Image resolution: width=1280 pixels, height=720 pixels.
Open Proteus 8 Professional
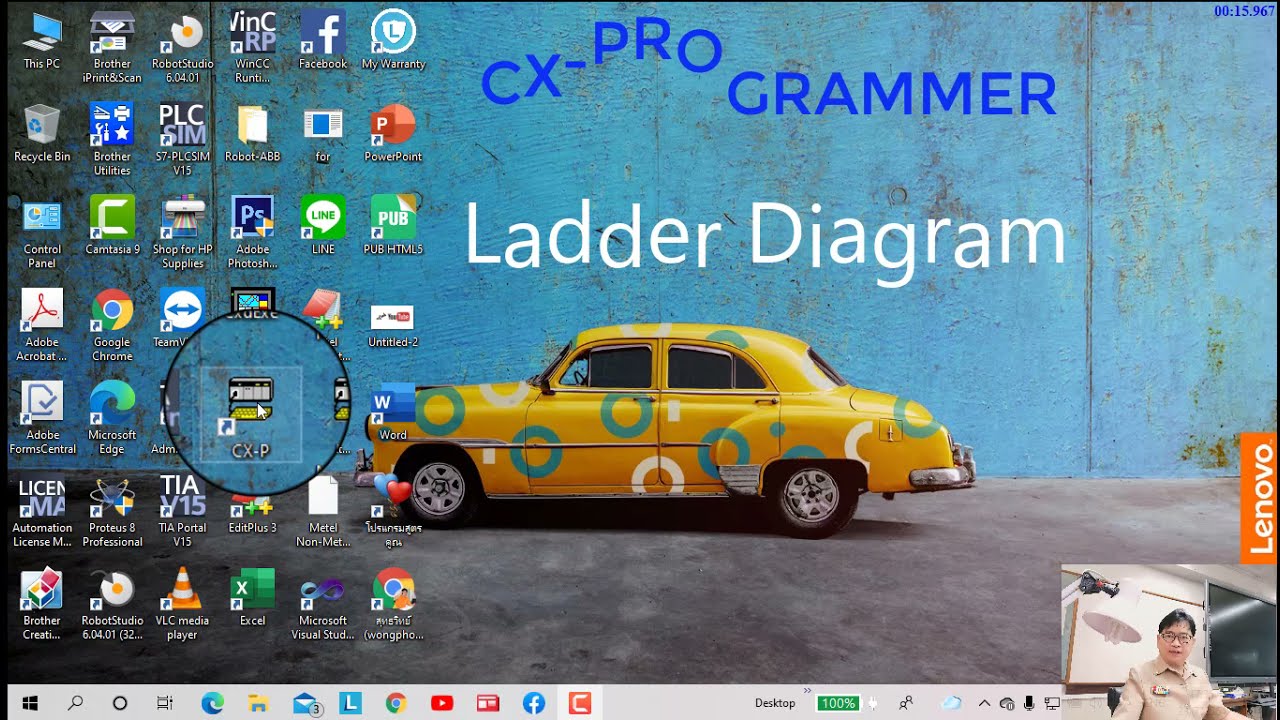click(x=112, y=511)
